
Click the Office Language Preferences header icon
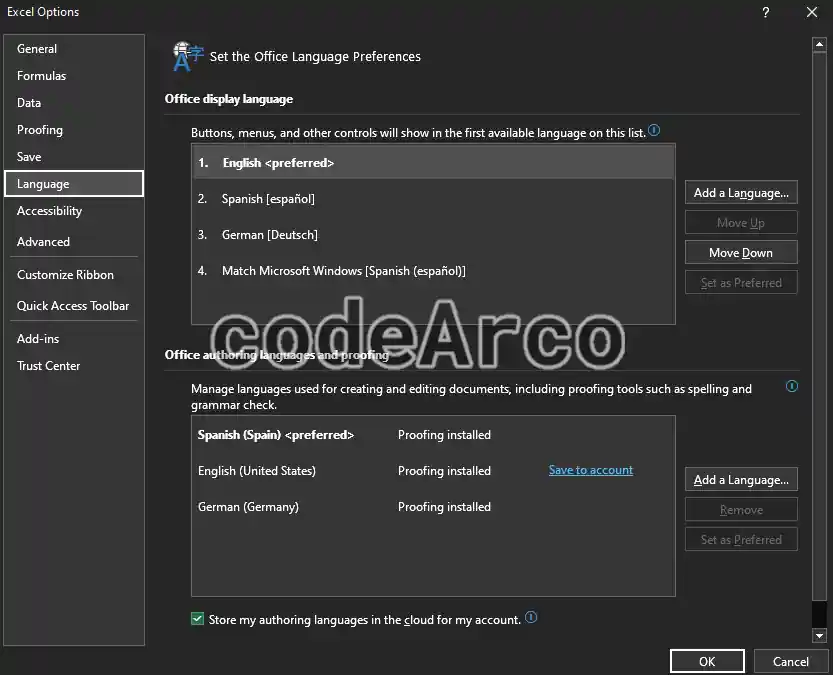click(x=187, y=56)
